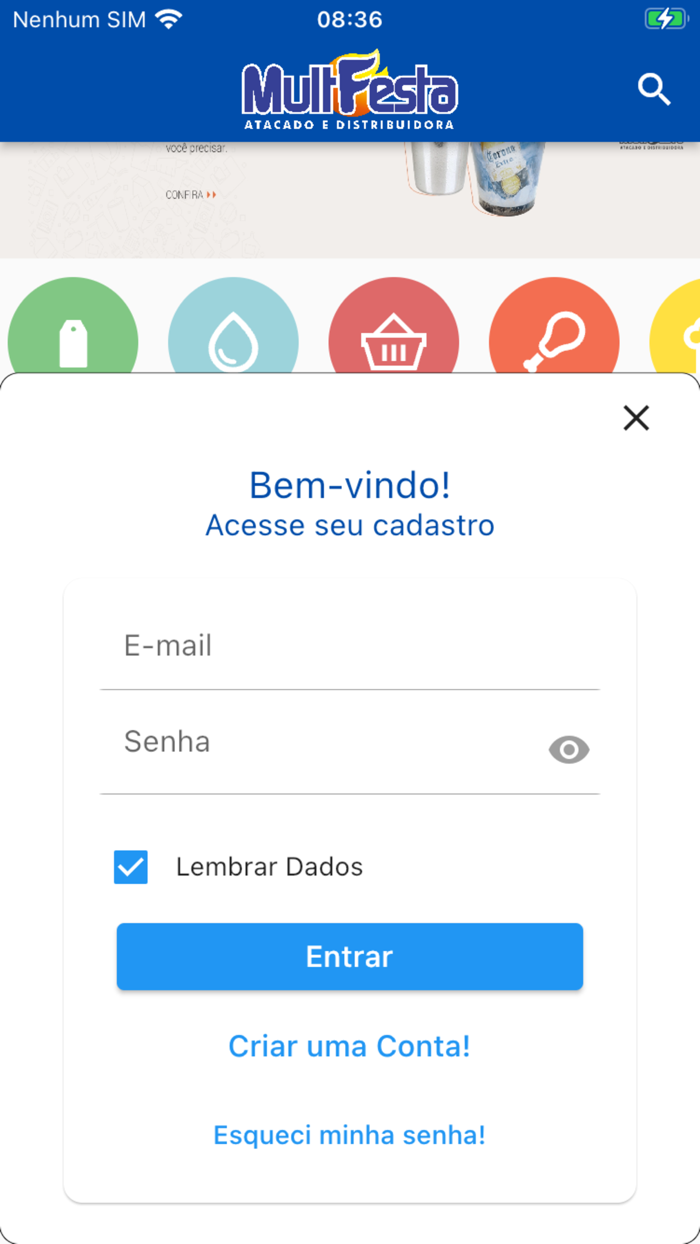This screenshot has width=700, height=1244.
Task: Open the red shopping basket category
Action: pos(393,335)
